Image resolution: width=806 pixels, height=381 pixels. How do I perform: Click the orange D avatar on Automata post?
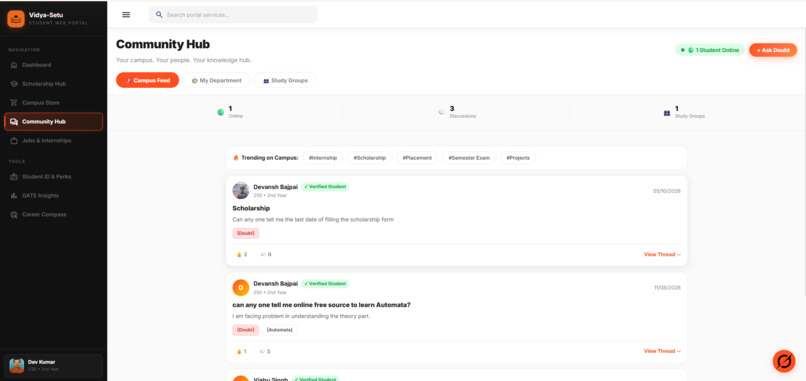(x=241, y=287)
